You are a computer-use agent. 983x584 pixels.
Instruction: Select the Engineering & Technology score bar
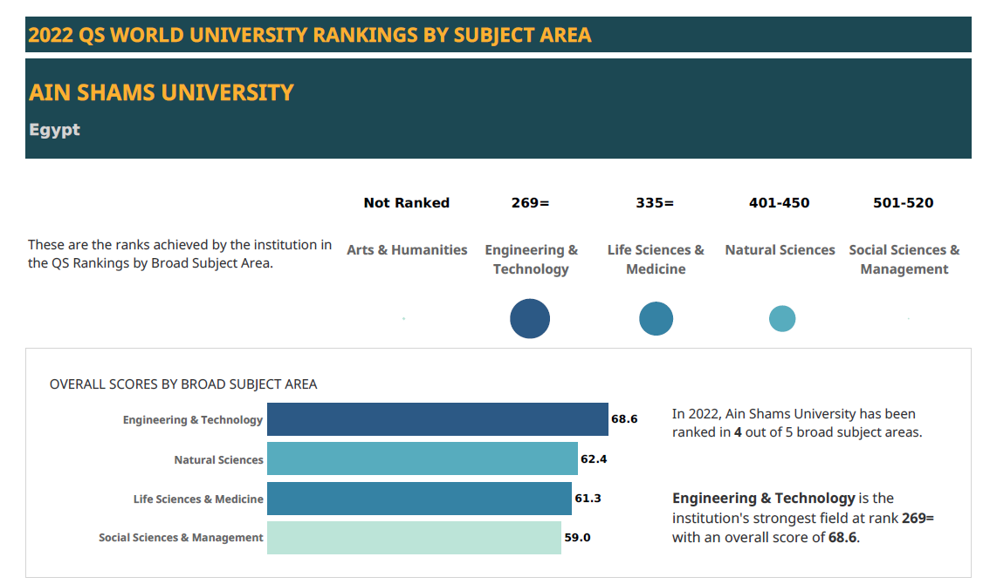click(x=437, y=419)
